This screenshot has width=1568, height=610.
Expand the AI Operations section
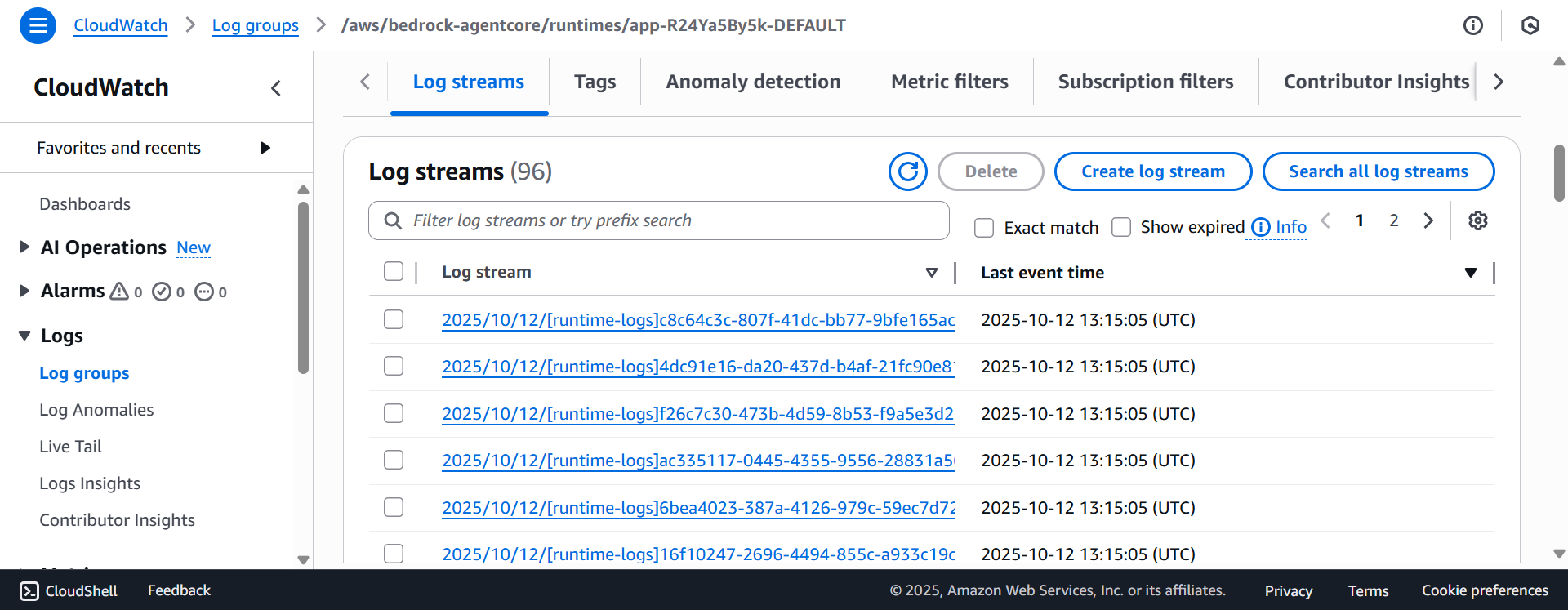coord(24,247)
